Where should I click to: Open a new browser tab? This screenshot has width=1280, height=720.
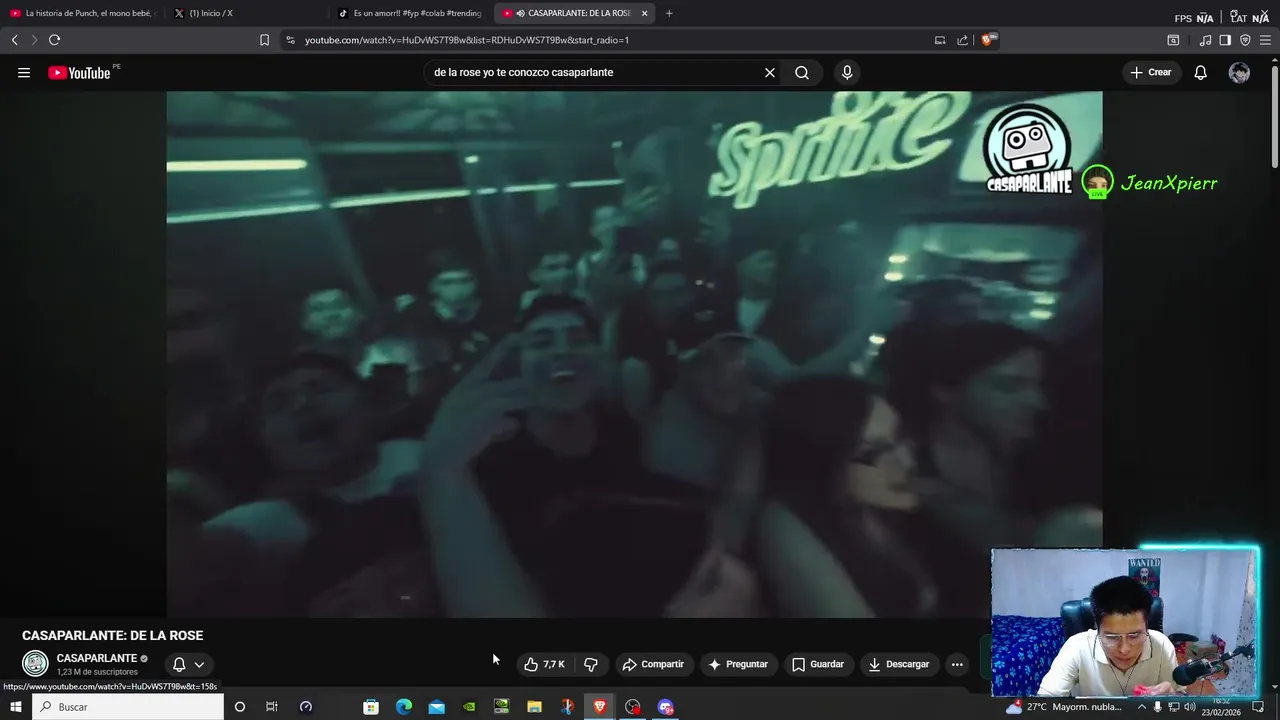pos(669,13)
